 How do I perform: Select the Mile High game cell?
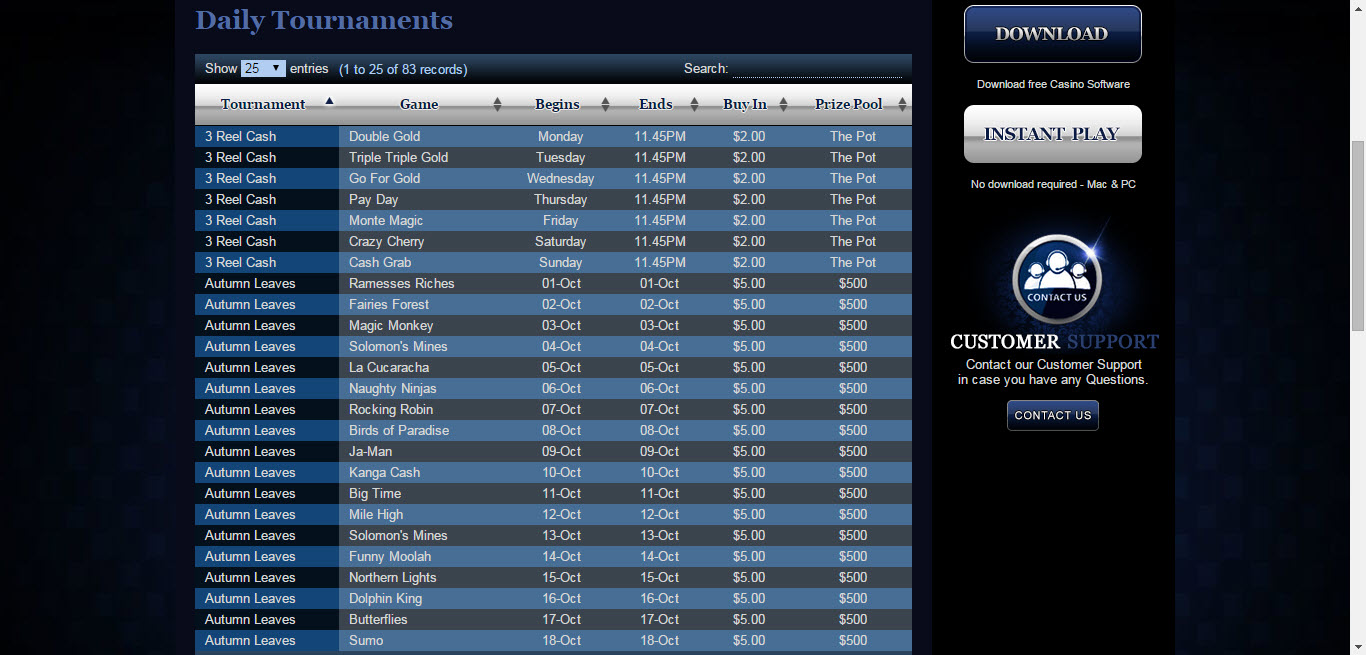[423, 514]
